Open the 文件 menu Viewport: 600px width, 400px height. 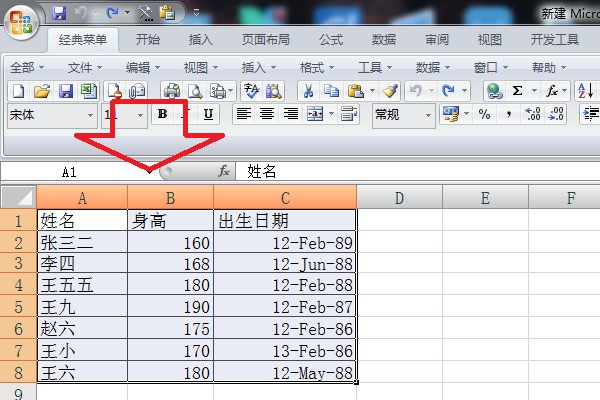point(85,68)
